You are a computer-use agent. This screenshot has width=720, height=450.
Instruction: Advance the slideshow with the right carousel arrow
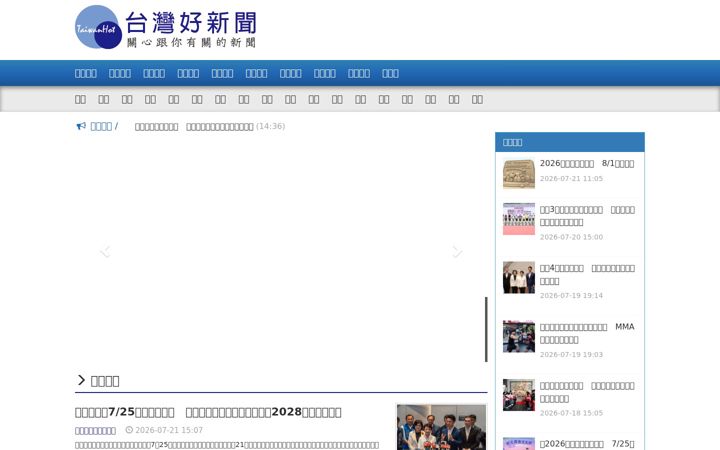pos(457,251)
